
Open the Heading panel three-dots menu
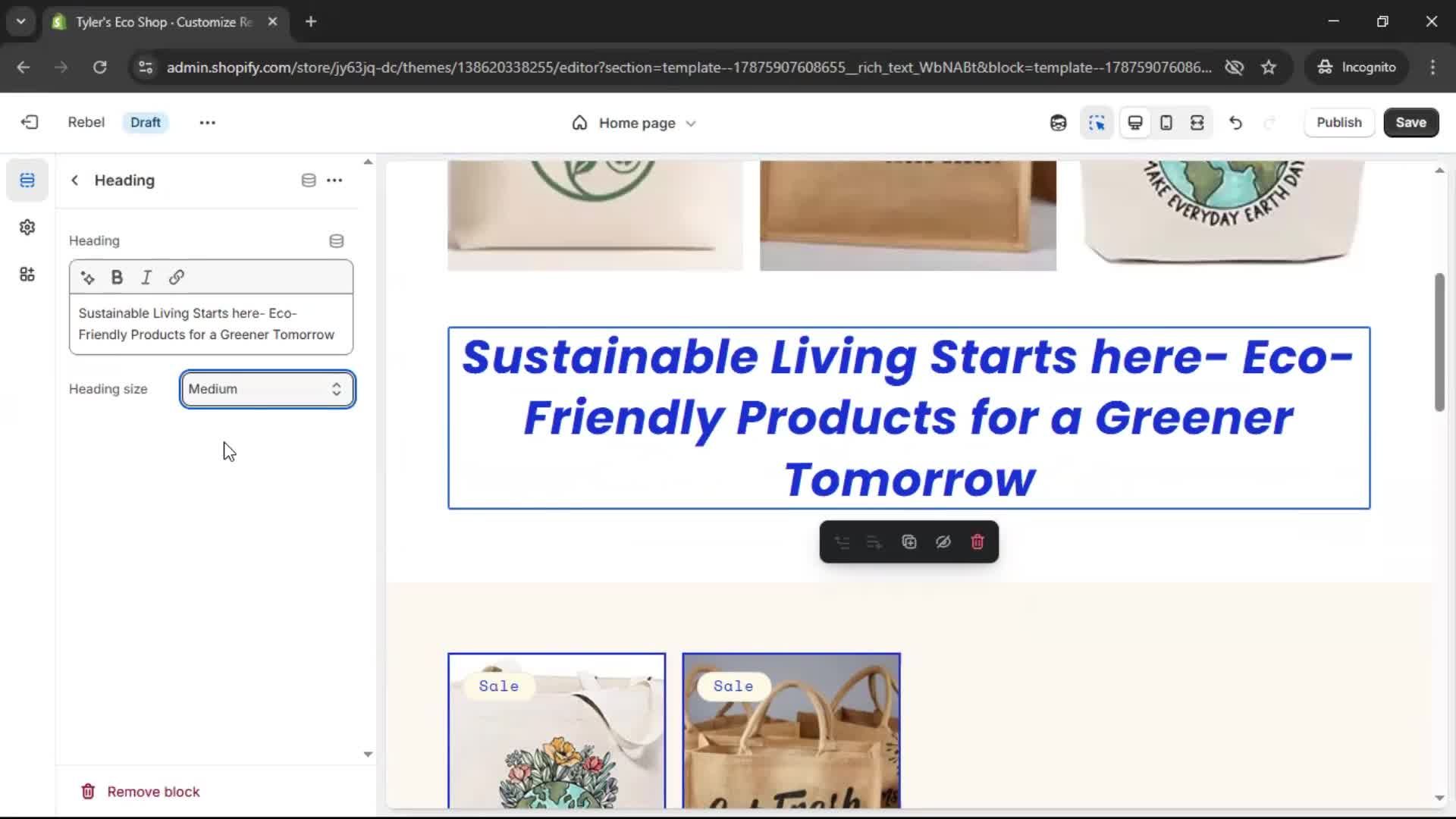pos(334,180)
